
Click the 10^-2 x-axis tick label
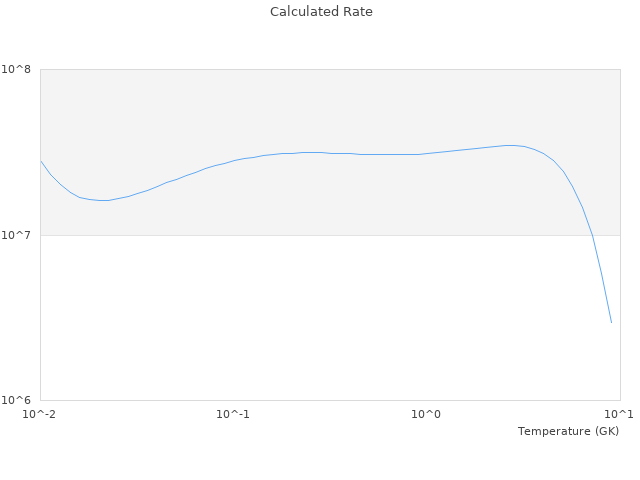pos(40,415)
